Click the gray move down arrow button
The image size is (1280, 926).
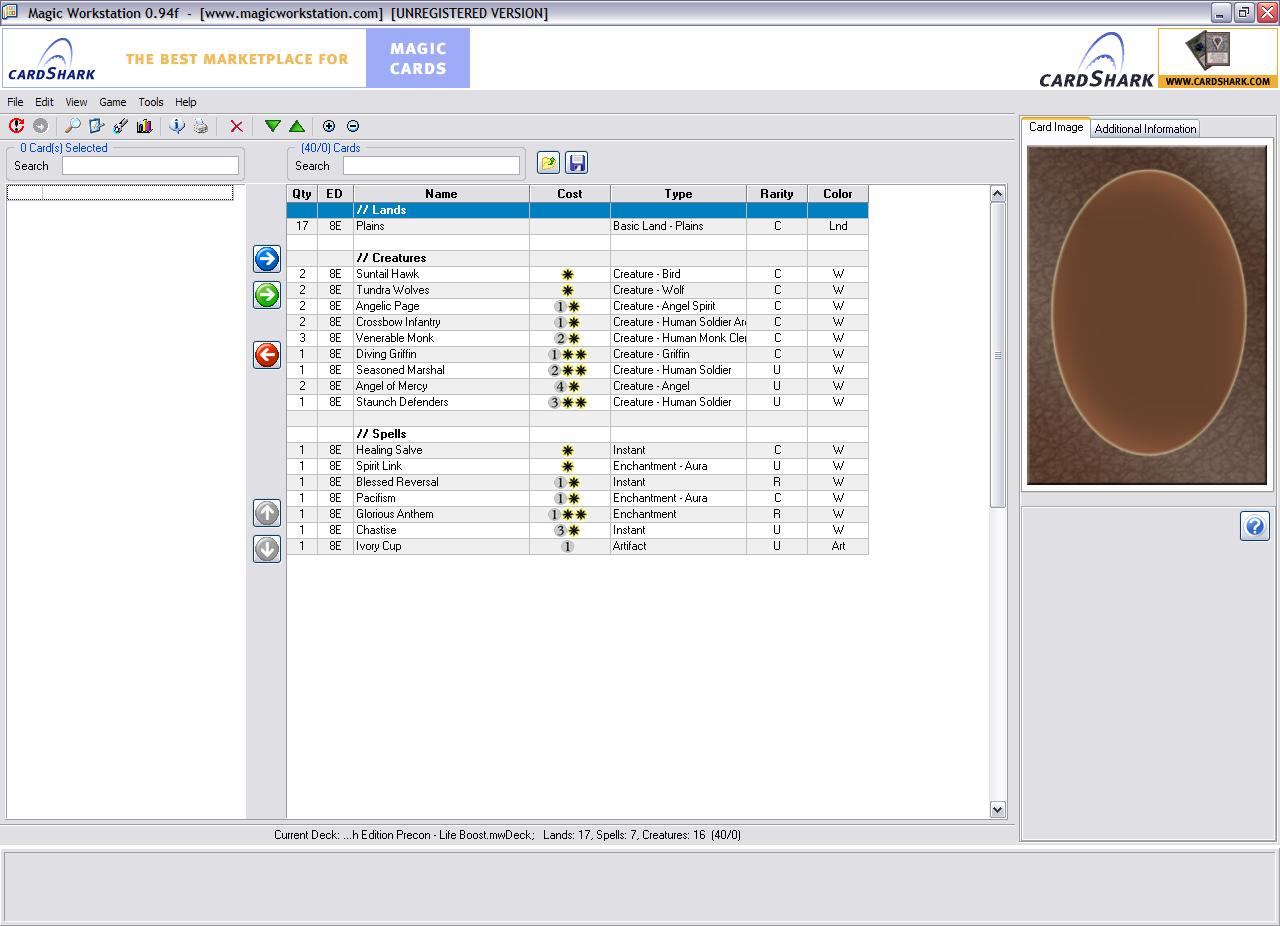[x=267, y=549]
